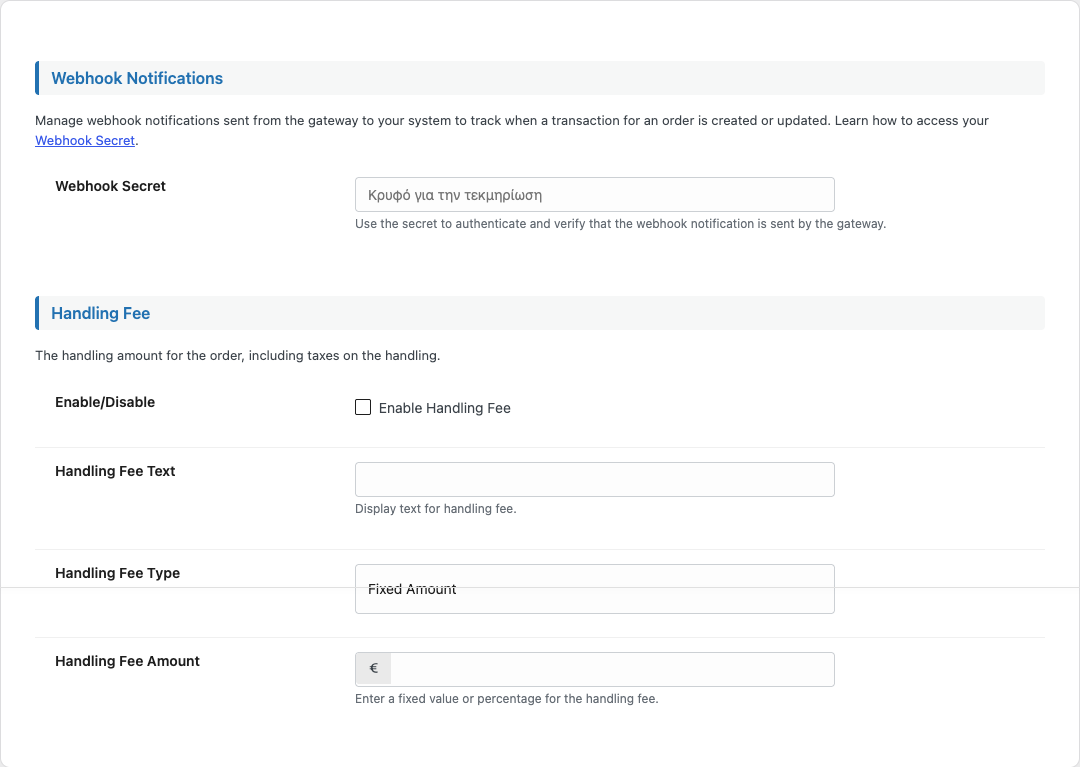
Task: Click the 'Use the secret to authenticate' hint
Action: coord(620,224)
